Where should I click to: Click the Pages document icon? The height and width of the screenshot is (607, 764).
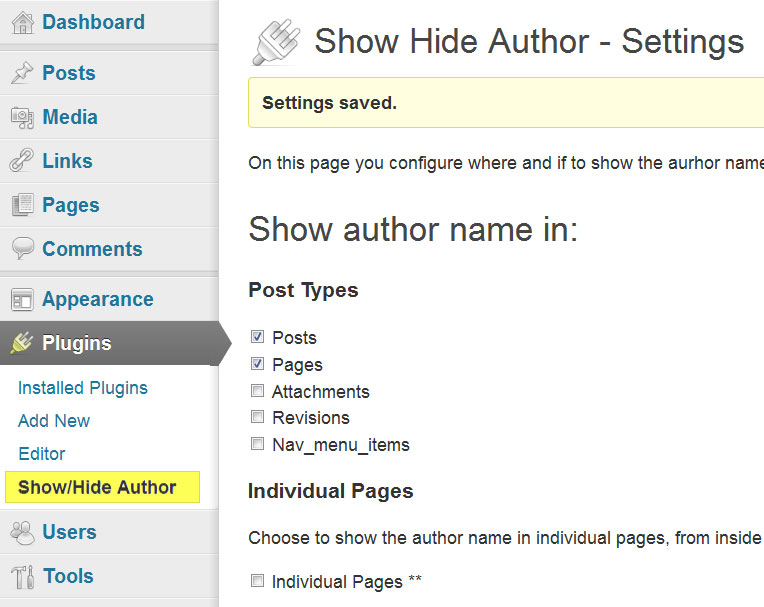coord(22,205)
